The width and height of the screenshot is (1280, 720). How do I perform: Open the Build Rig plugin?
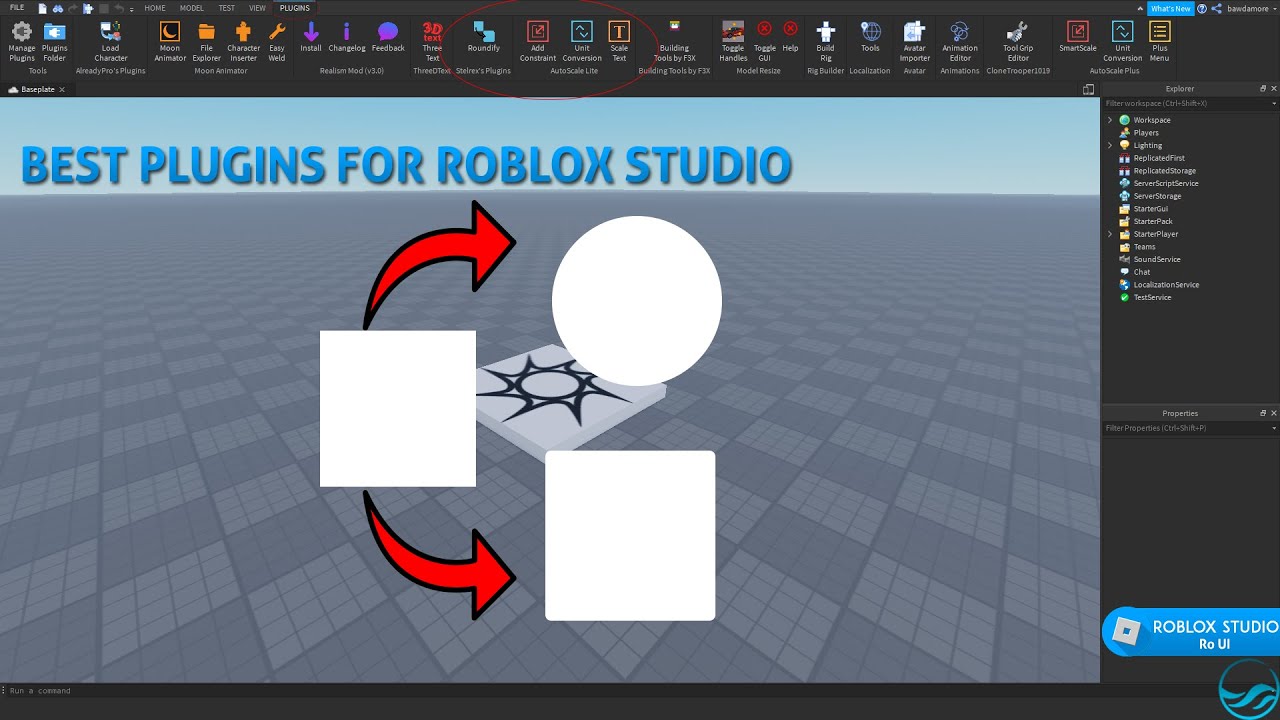pyautogui.click(x=825, y=42)
